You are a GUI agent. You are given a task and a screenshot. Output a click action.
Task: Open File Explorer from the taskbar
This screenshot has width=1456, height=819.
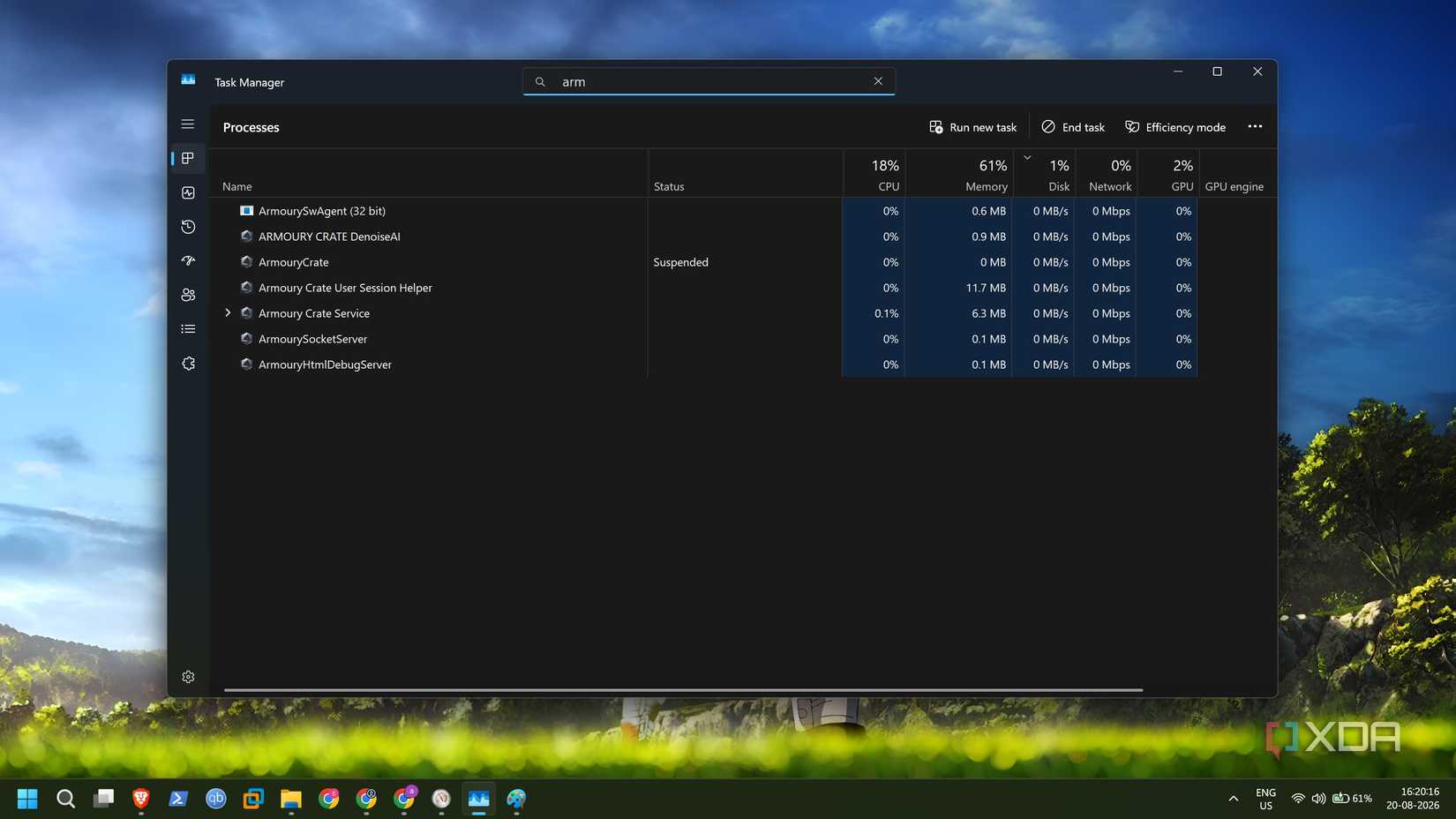pyautogui.click(x=291, y=799)
